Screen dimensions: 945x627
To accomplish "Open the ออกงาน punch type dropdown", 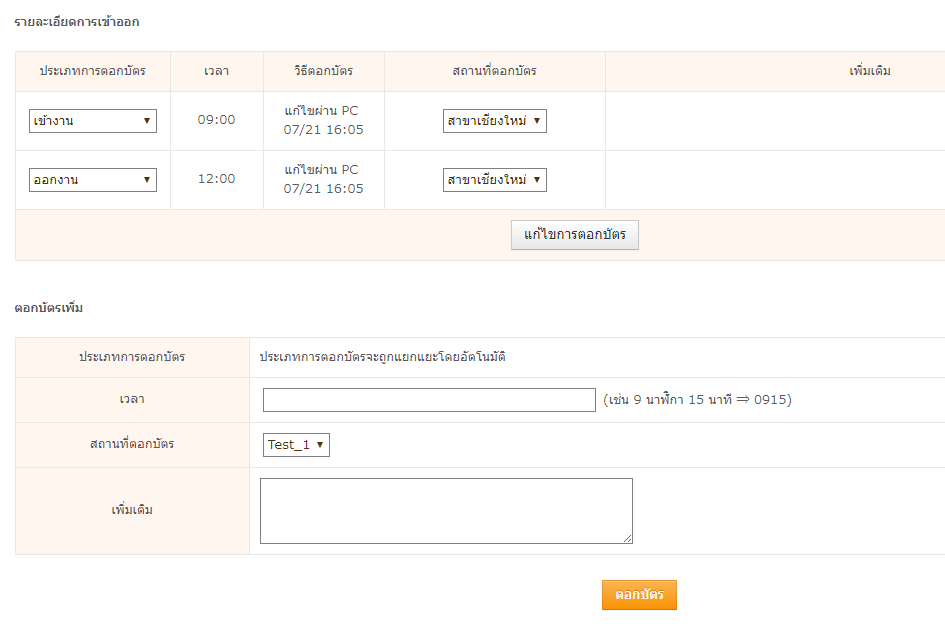I will [92, 180].
